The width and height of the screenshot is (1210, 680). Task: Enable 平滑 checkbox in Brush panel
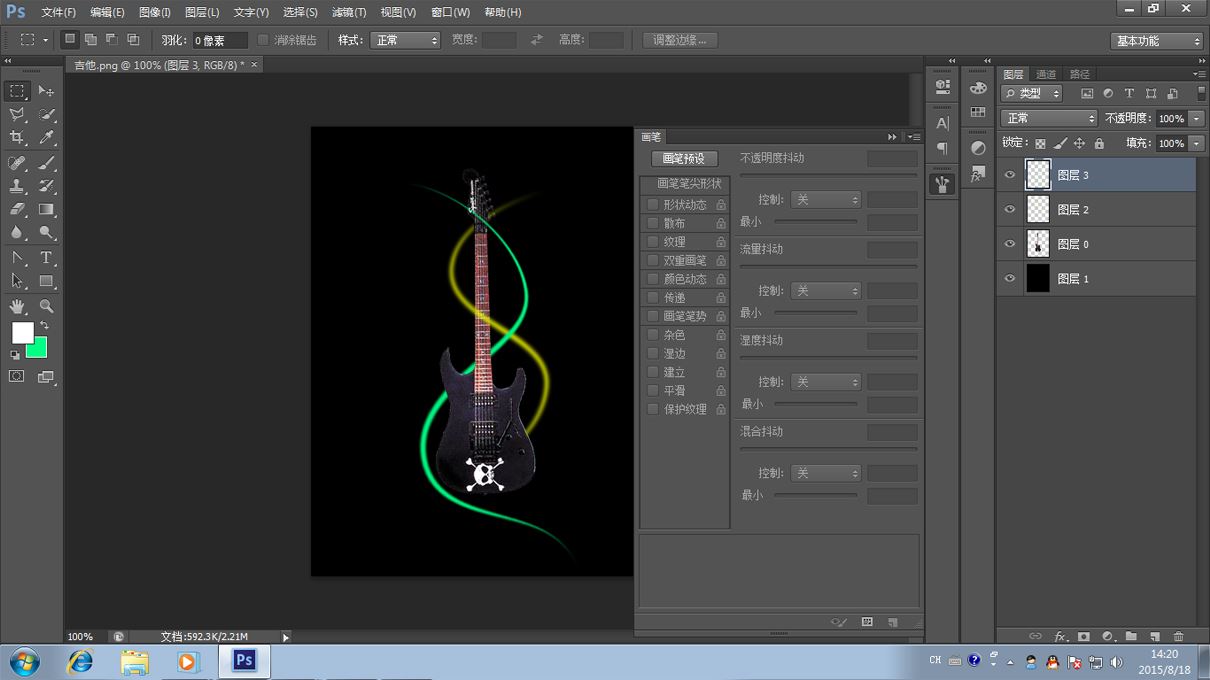tap(653, 391)
